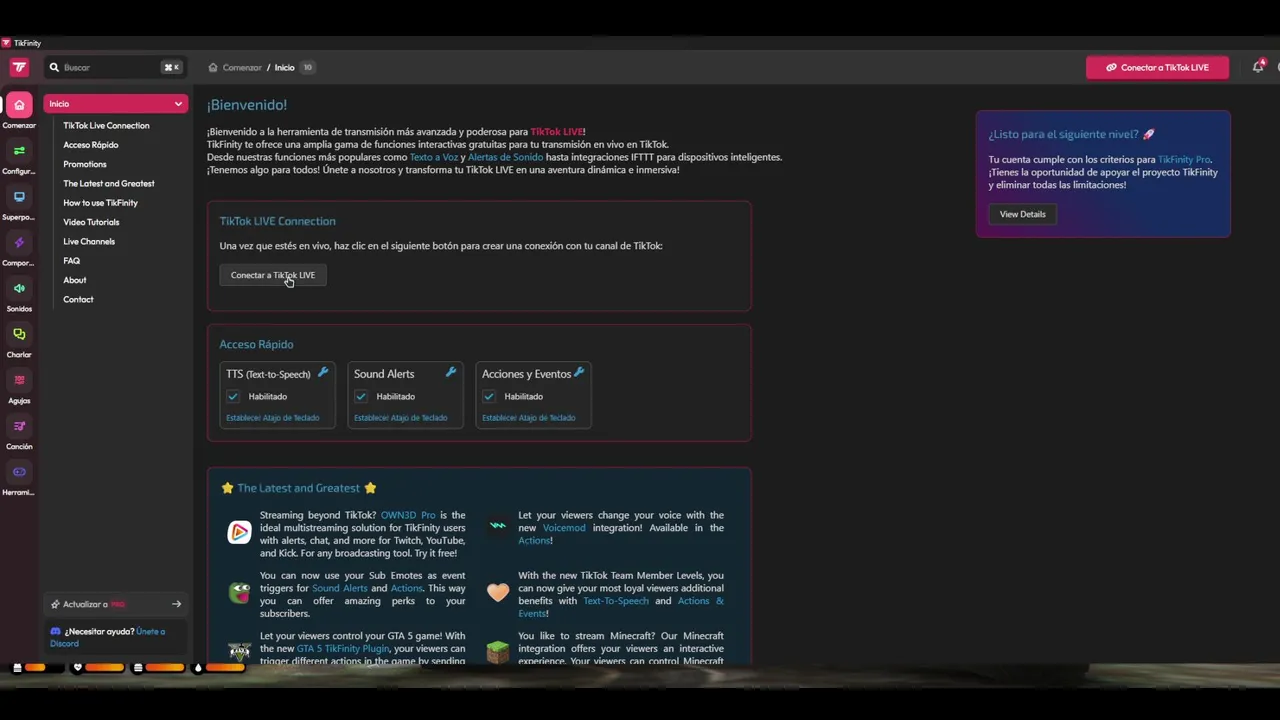Click the search magnifier icon
Screen dimensions: 1280x720
(x=54, y=67)
